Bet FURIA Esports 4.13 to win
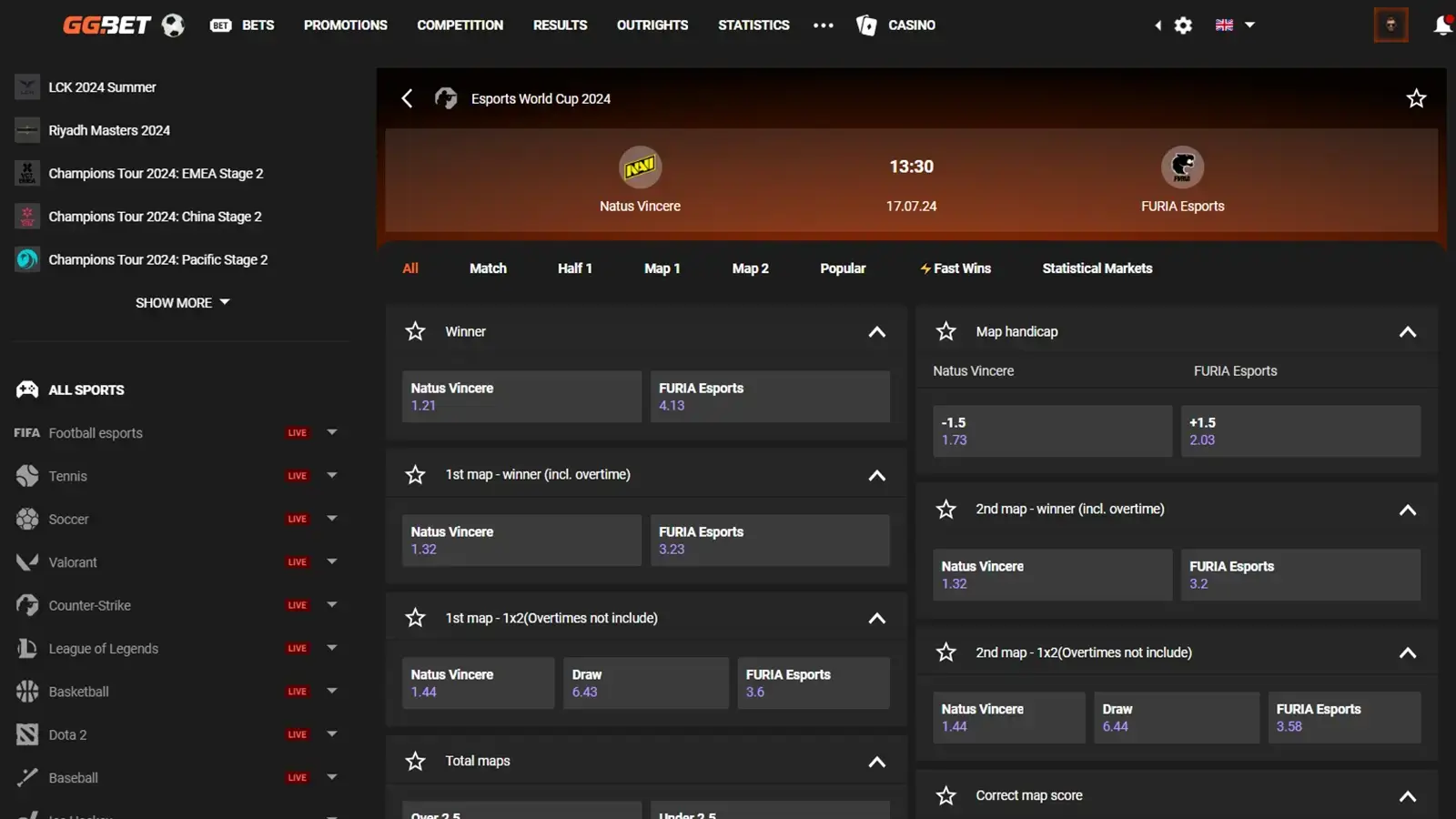1456x819 pixels. pos(770,397)
